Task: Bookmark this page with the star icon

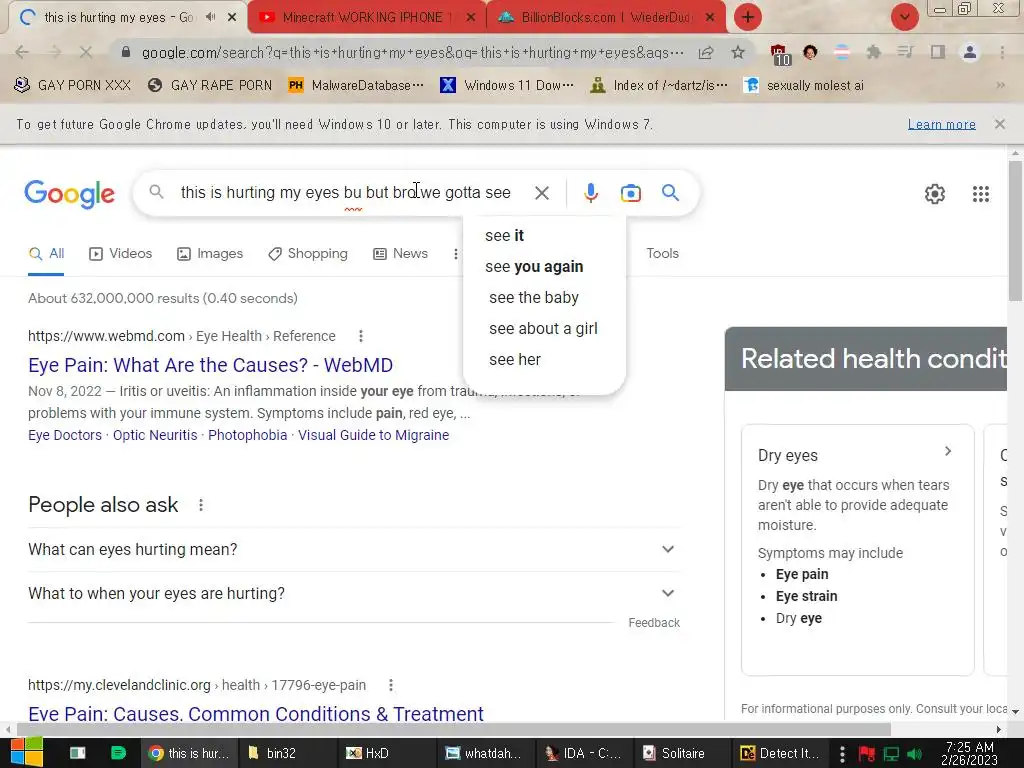Action: click(737, 52)
